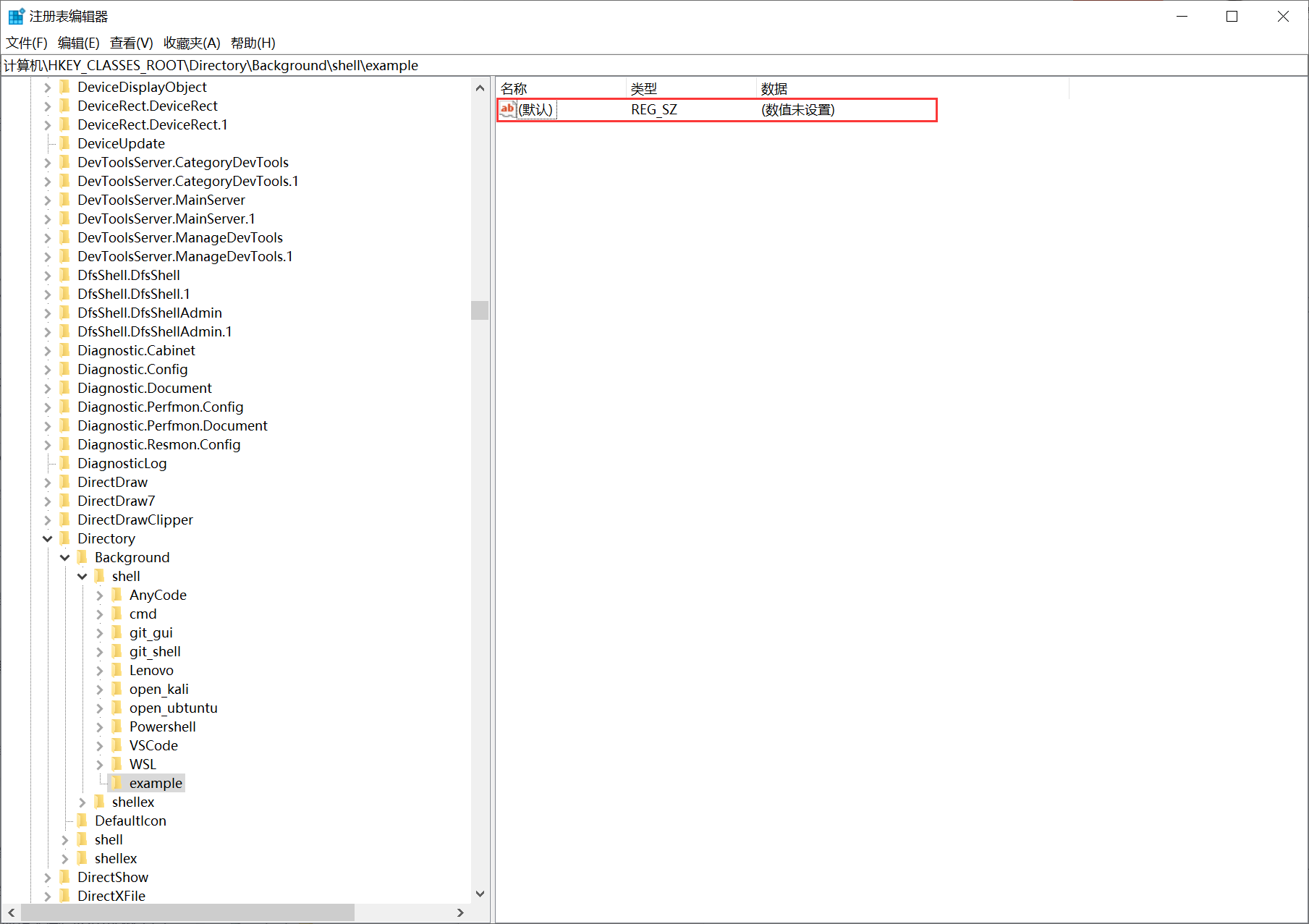The image size is (1309, 924).
Task: Expand the AnyCode key
Action: point(99,595)
